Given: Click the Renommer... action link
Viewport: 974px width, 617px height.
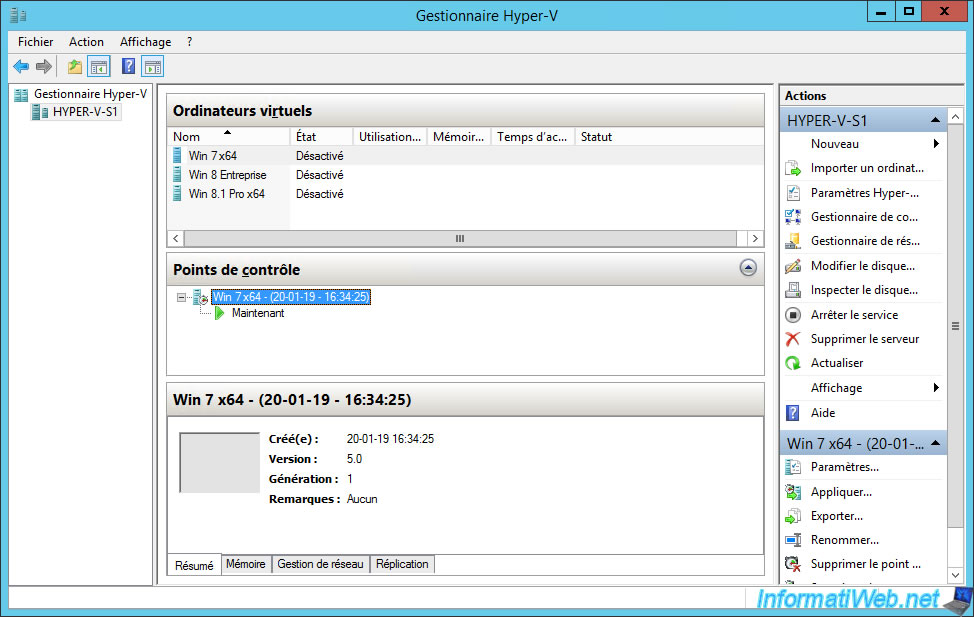Looking at the screenshot, I should (x=844, y=540).
